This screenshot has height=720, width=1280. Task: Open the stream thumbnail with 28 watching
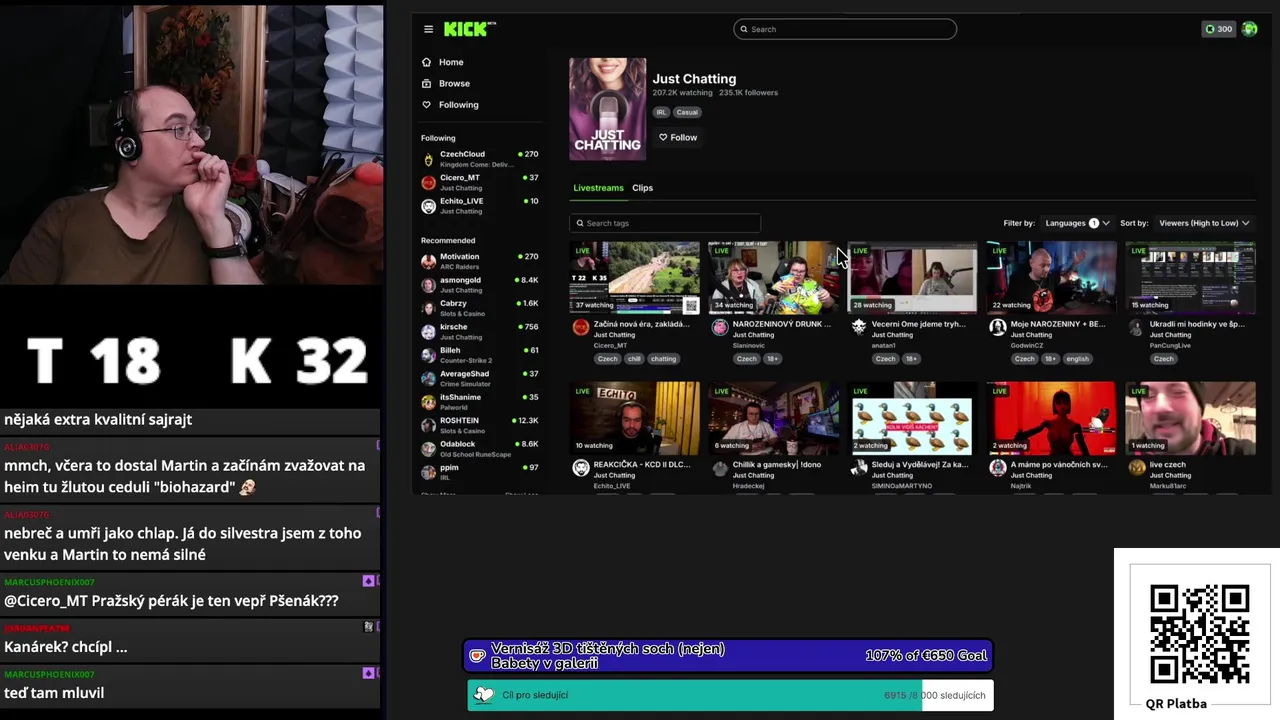[913, 277]
